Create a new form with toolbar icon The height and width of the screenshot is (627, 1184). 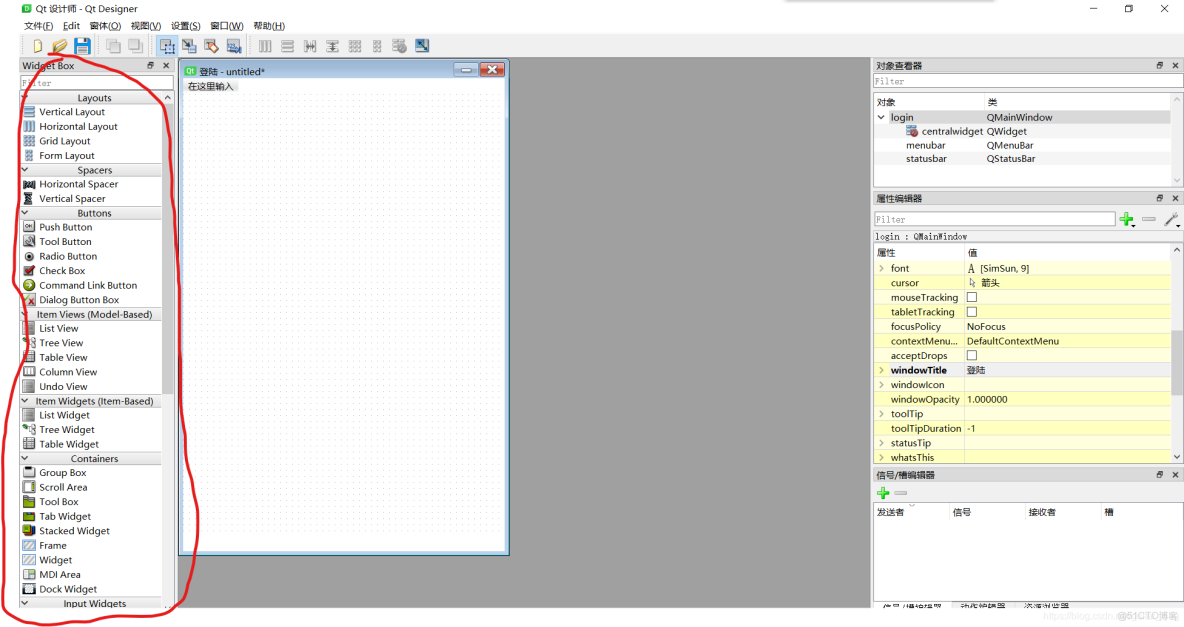pos(36,46)
